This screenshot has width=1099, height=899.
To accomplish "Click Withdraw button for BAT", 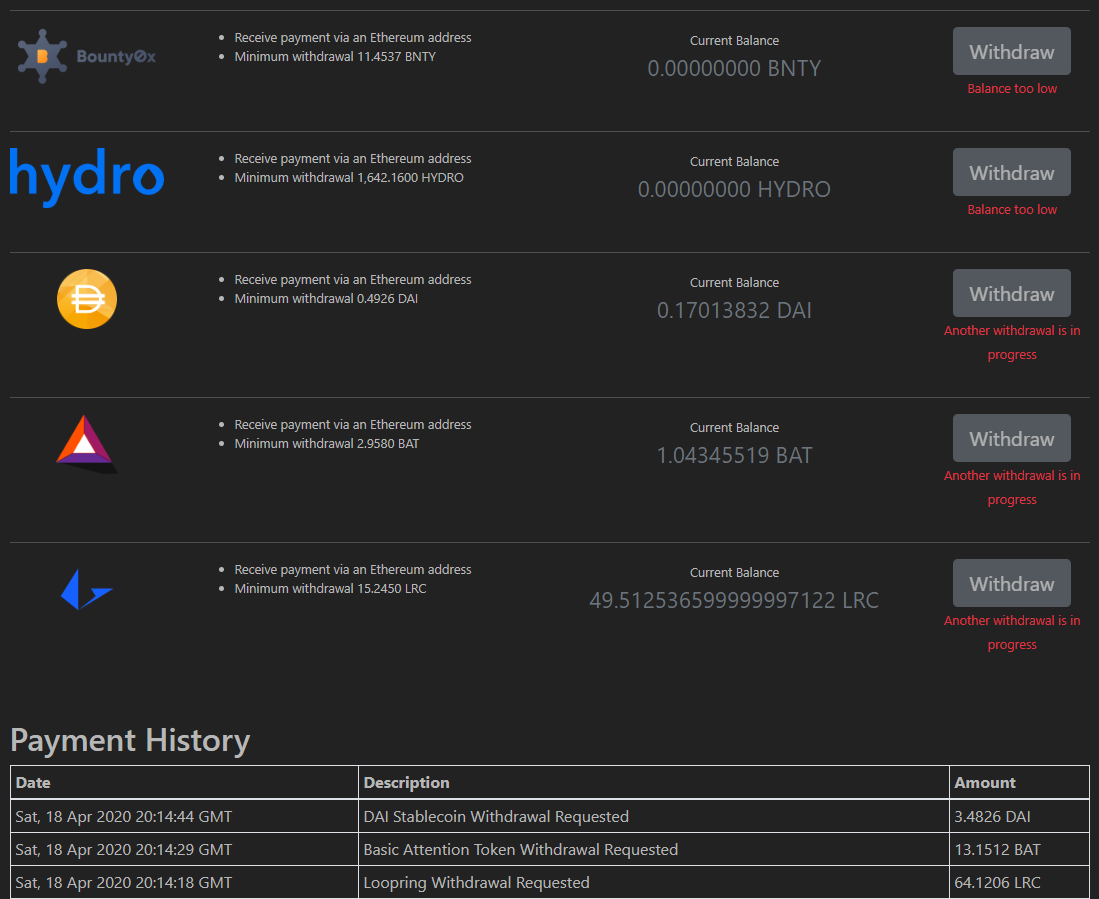I will pyautogui.click(x=1011, y=438).
